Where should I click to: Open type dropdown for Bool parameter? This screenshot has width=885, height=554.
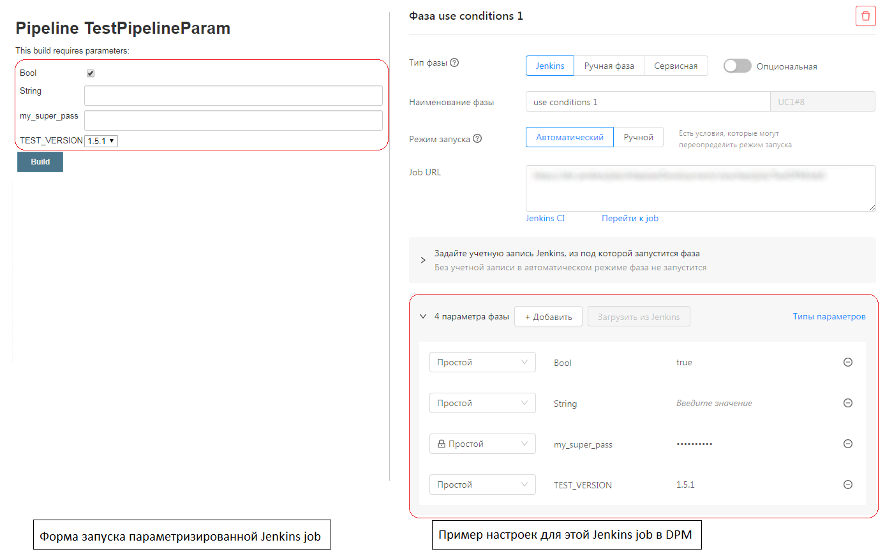coord(482,362)
